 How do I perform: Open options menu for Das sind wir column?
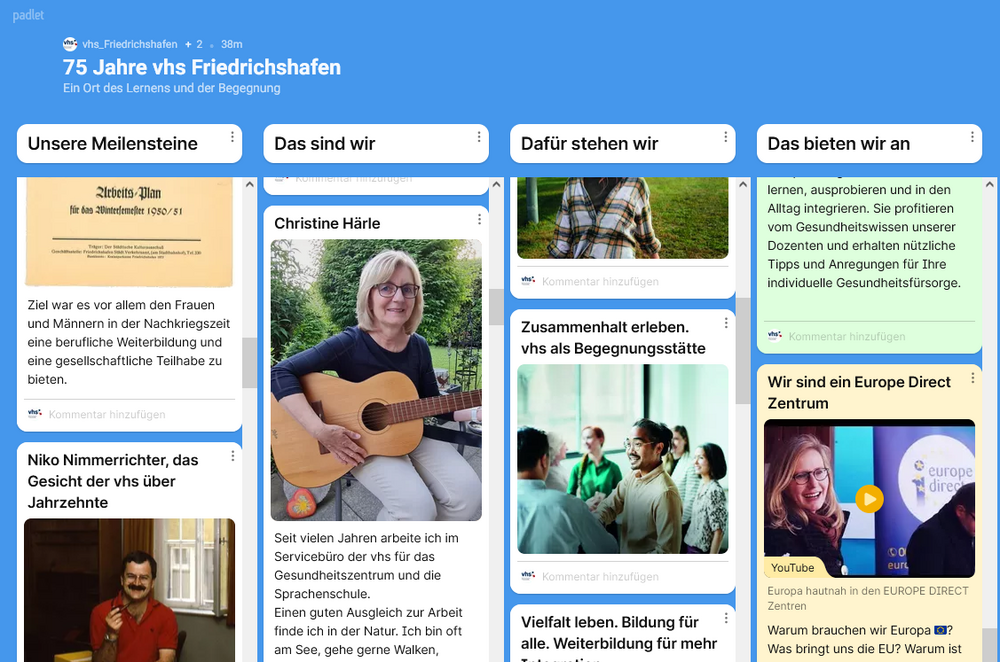(x=479, y=136)
